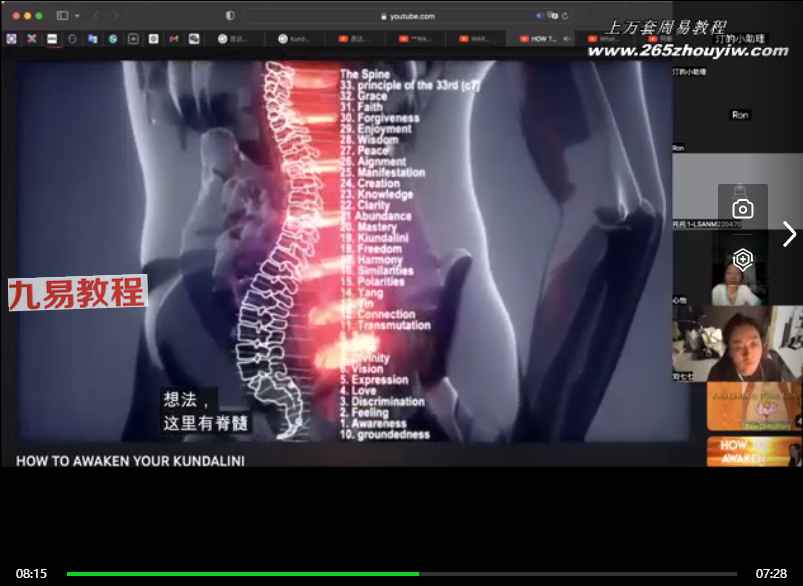The image size is (803, 586).
Task: Click the privacy shield icon left of address bar
Action: coord(231,16)
